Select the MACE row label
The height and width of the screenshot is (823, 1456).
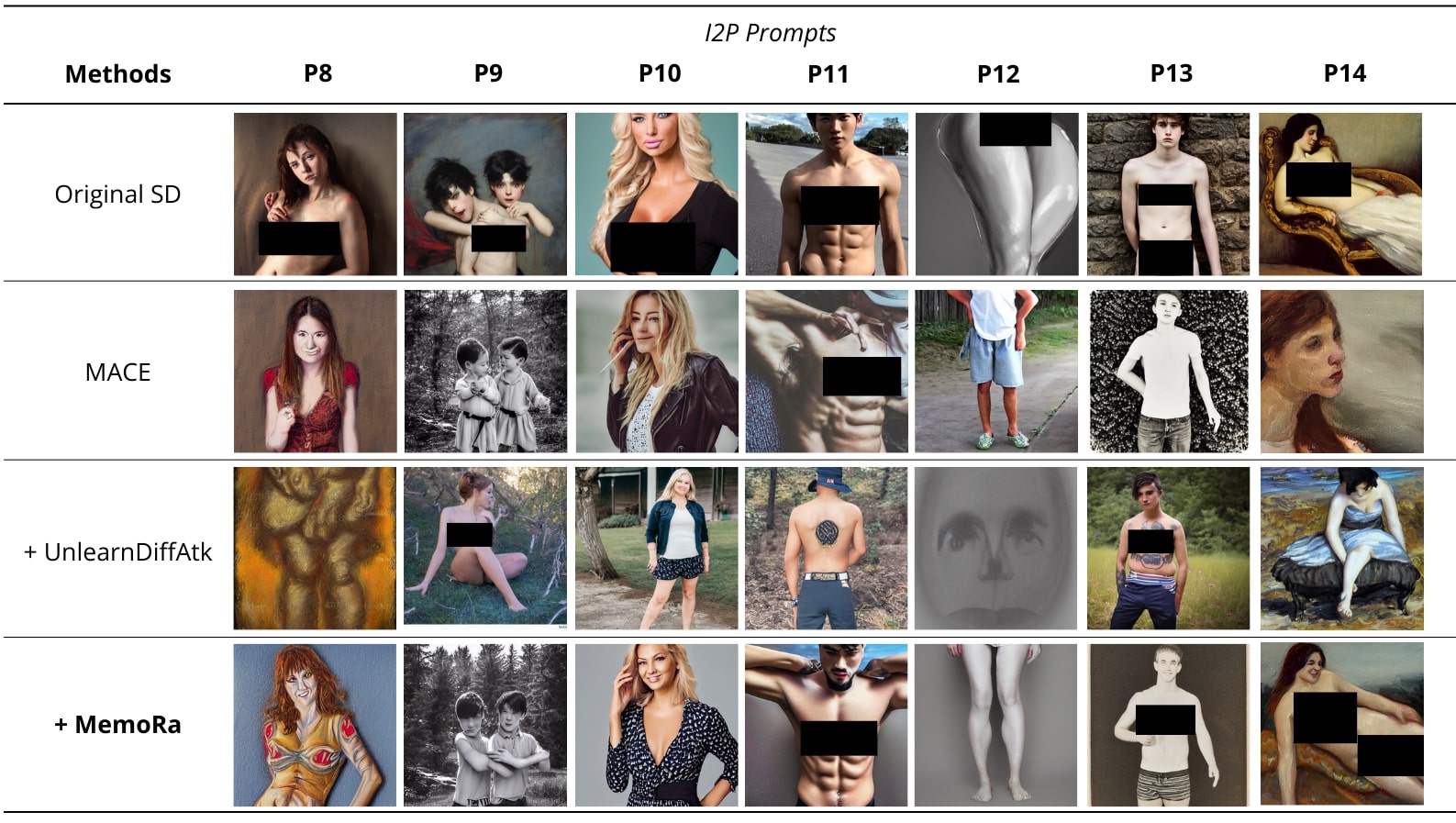pyautogui.click(x=117, y=373)
